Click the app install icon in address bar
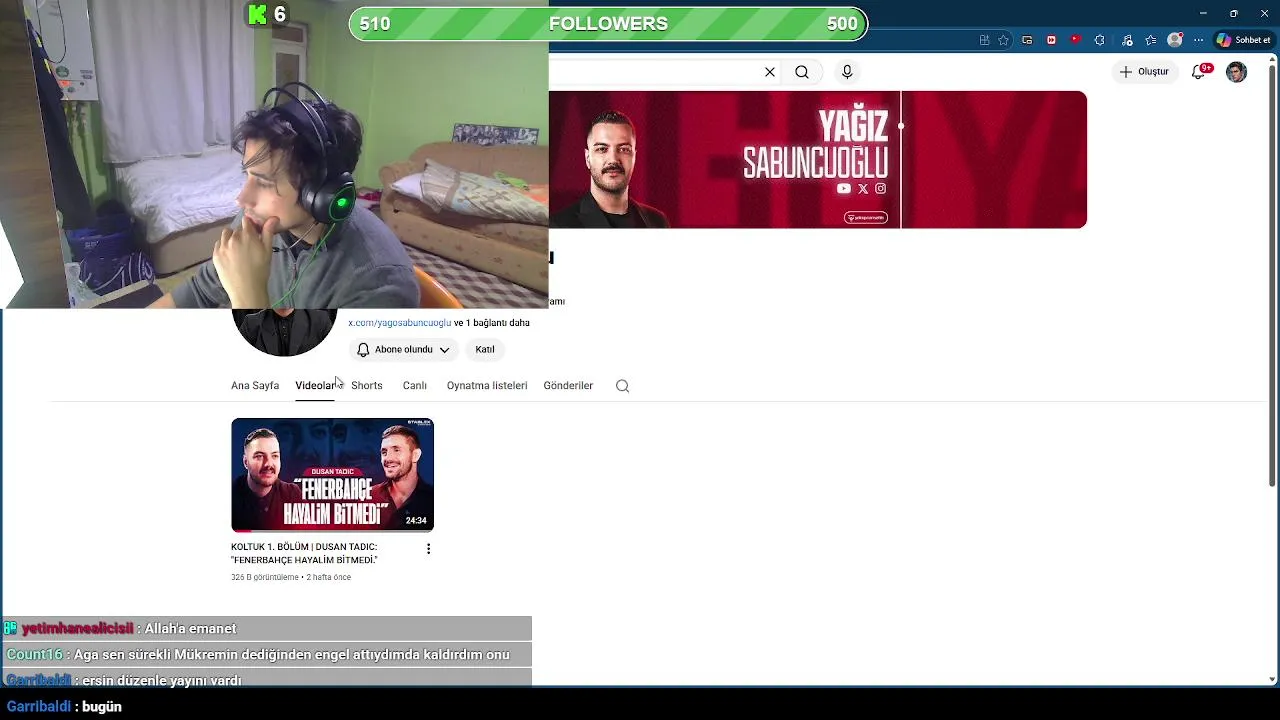1280x720 pixels. point(985,40)
